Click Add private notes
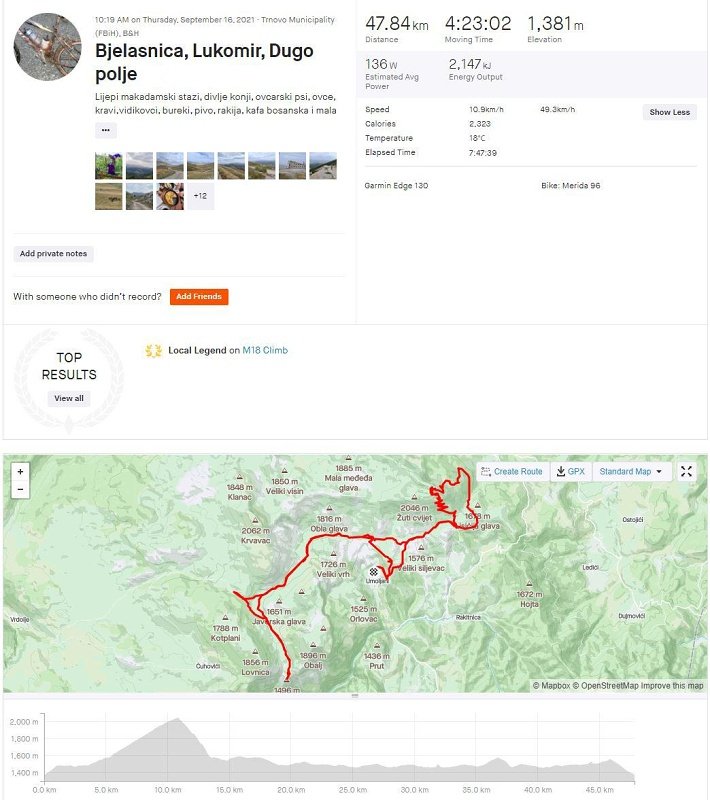Screen dimensions: 710x800 (54, 254)
